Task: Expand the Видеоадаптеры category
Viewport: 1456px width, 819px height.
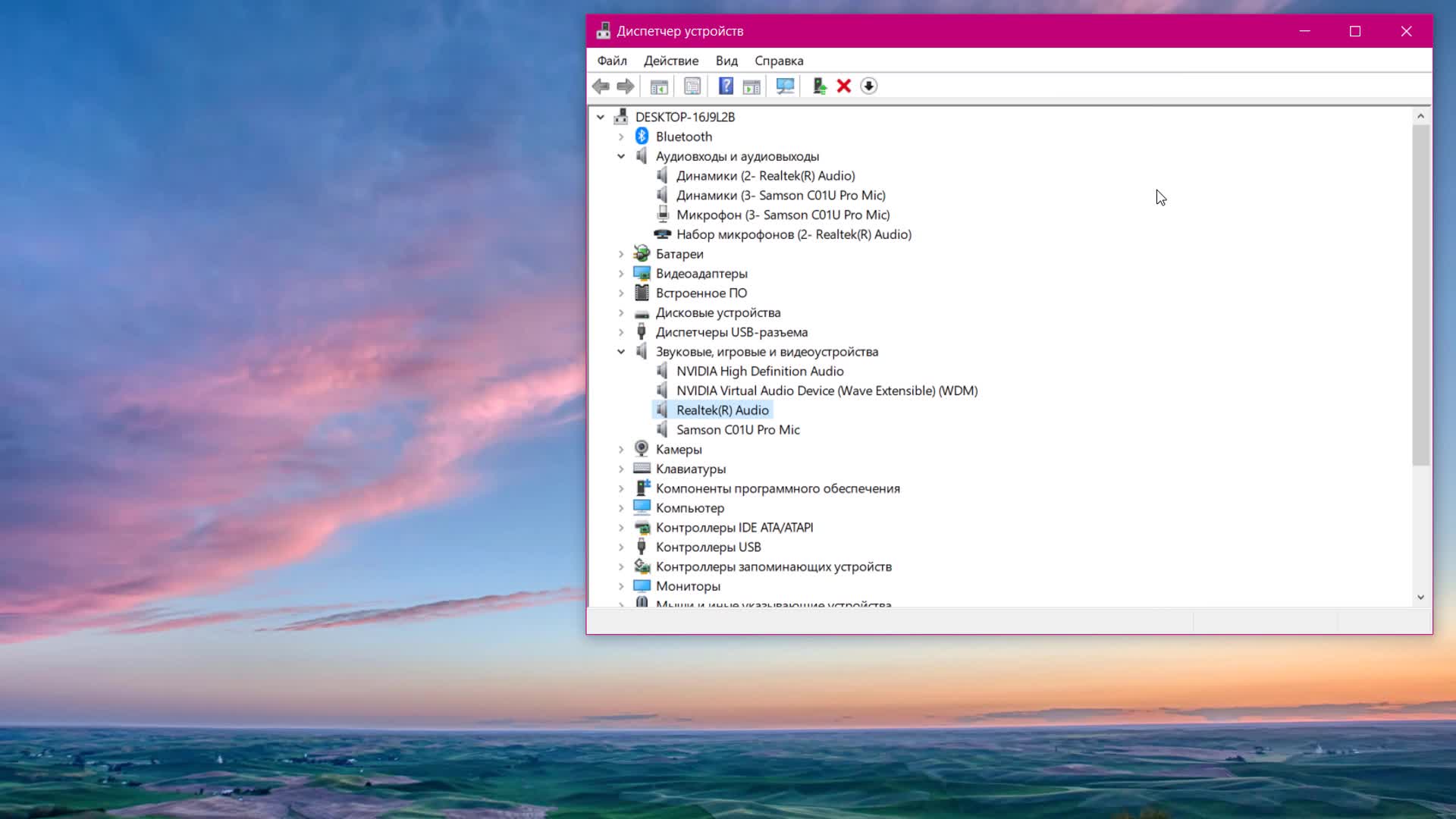Action: [622, 273]
